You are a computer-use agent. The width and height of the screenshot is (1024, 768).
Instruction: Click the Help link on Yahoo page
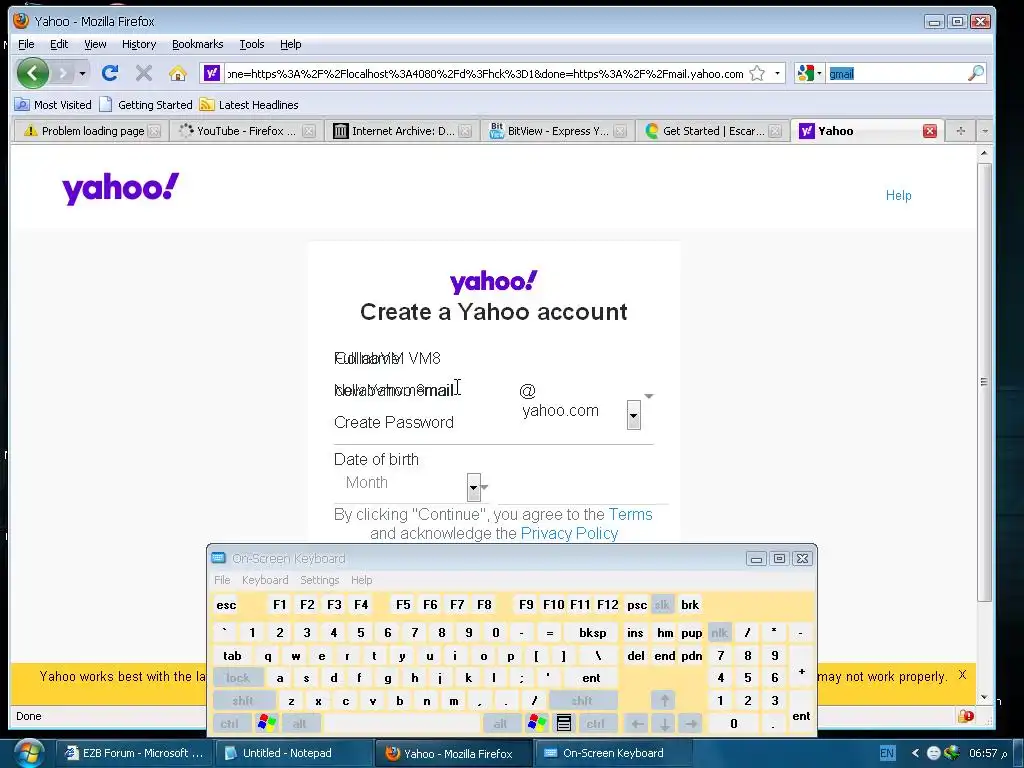point(898,195)
